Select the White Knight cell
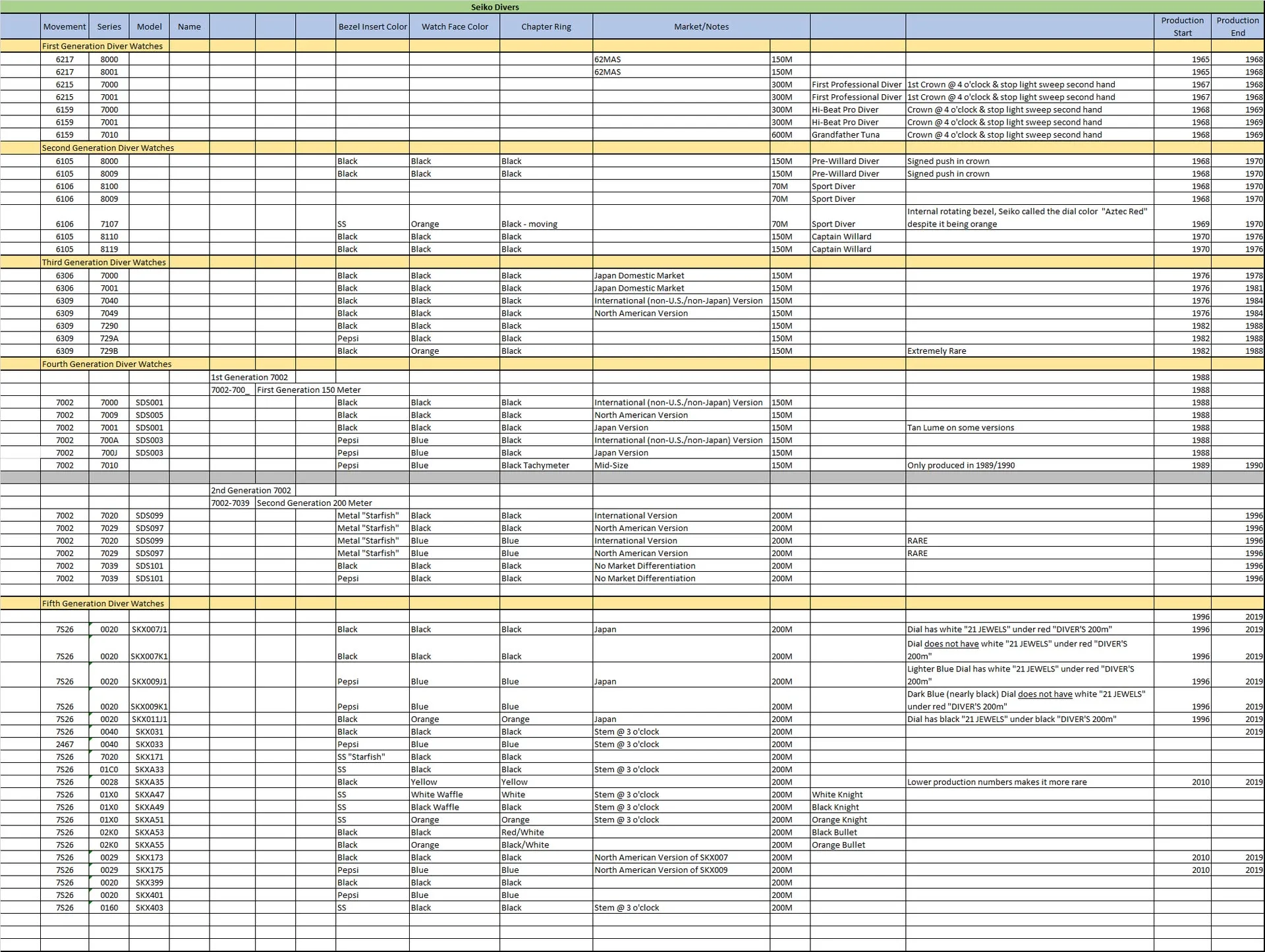 point(837,795)
